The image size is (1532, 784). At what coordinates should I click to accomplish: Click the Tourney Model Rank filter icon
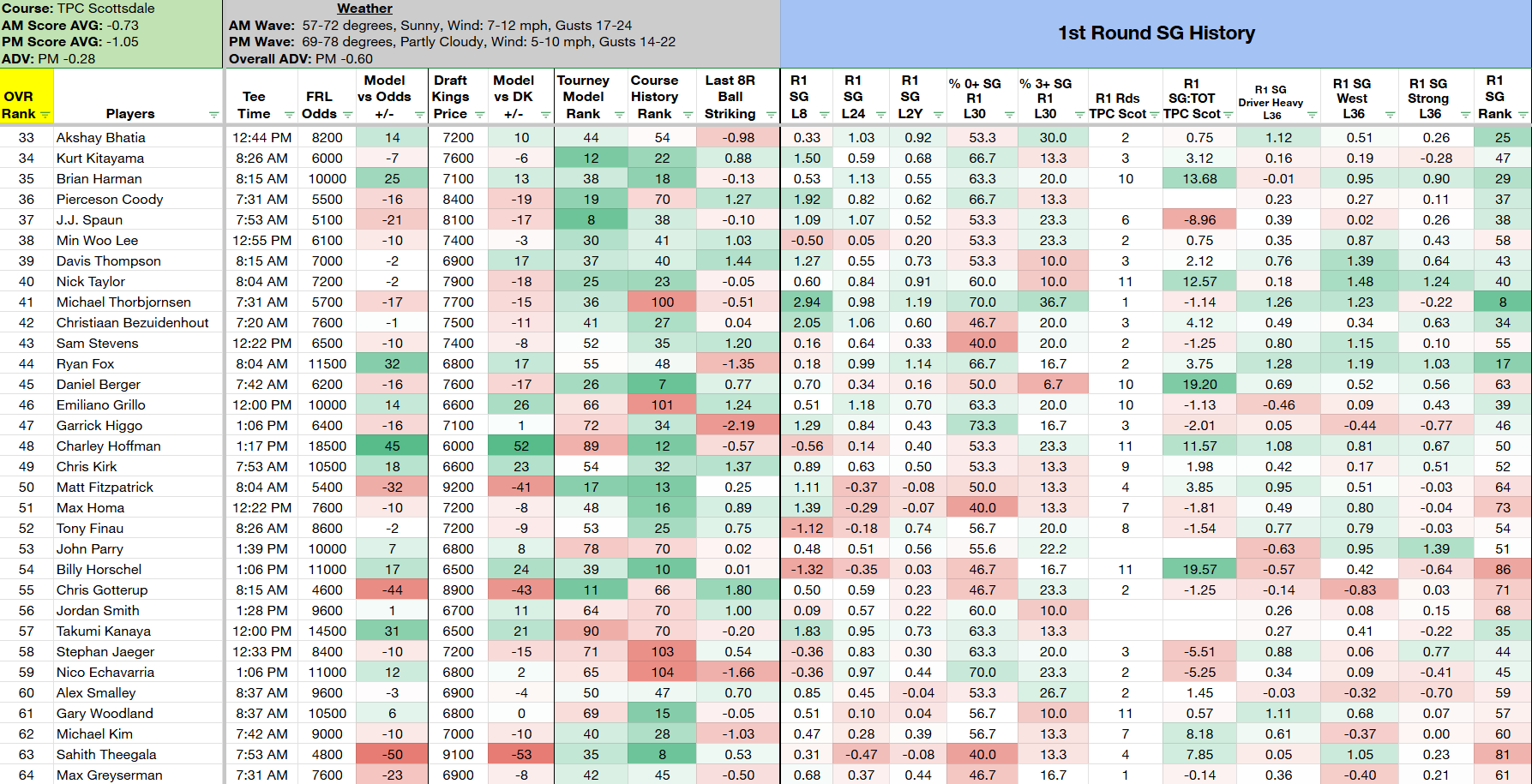pyautogui.click(x=619, y=115)
